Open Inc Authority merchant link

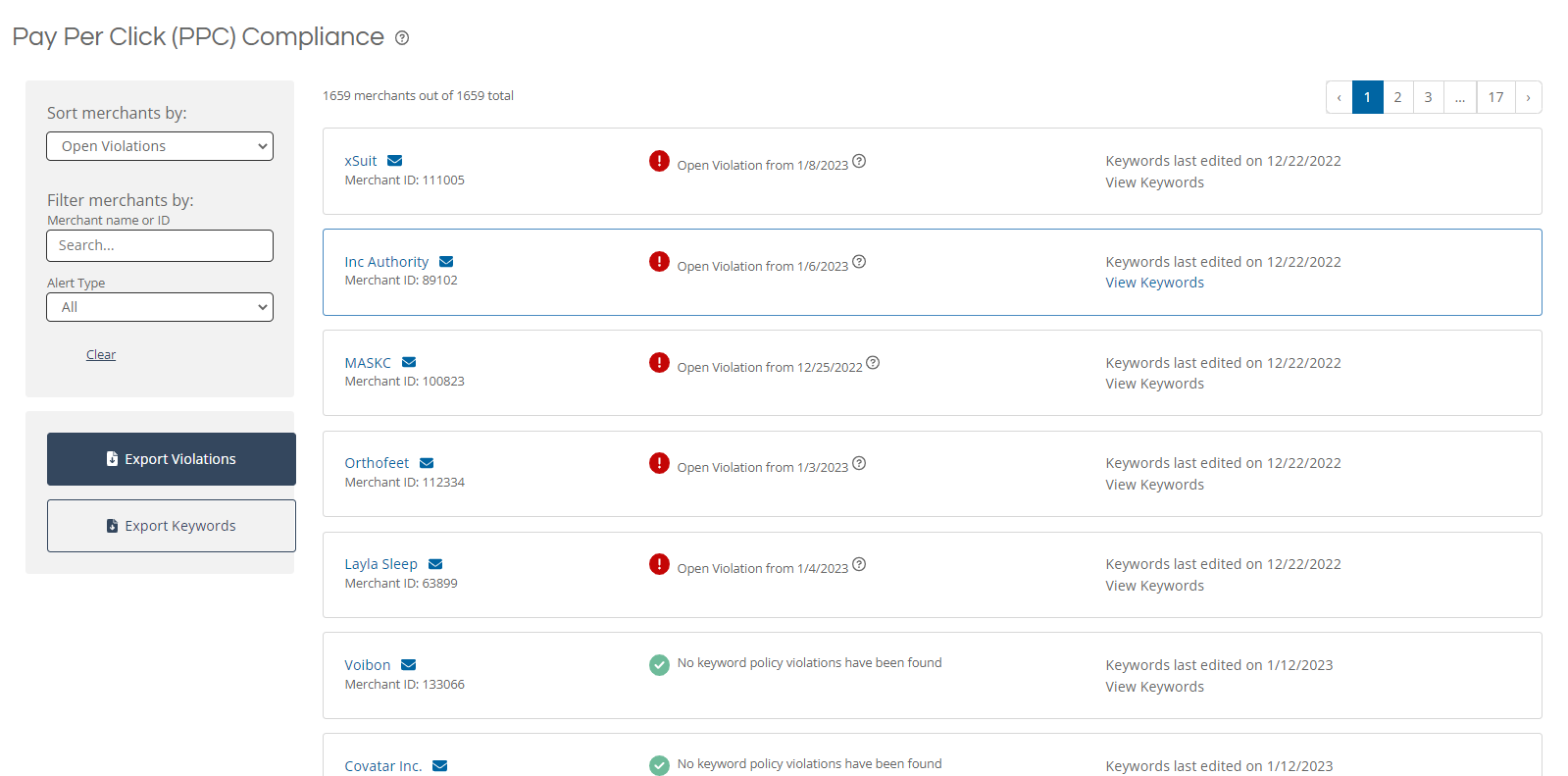tap(386, 262)
